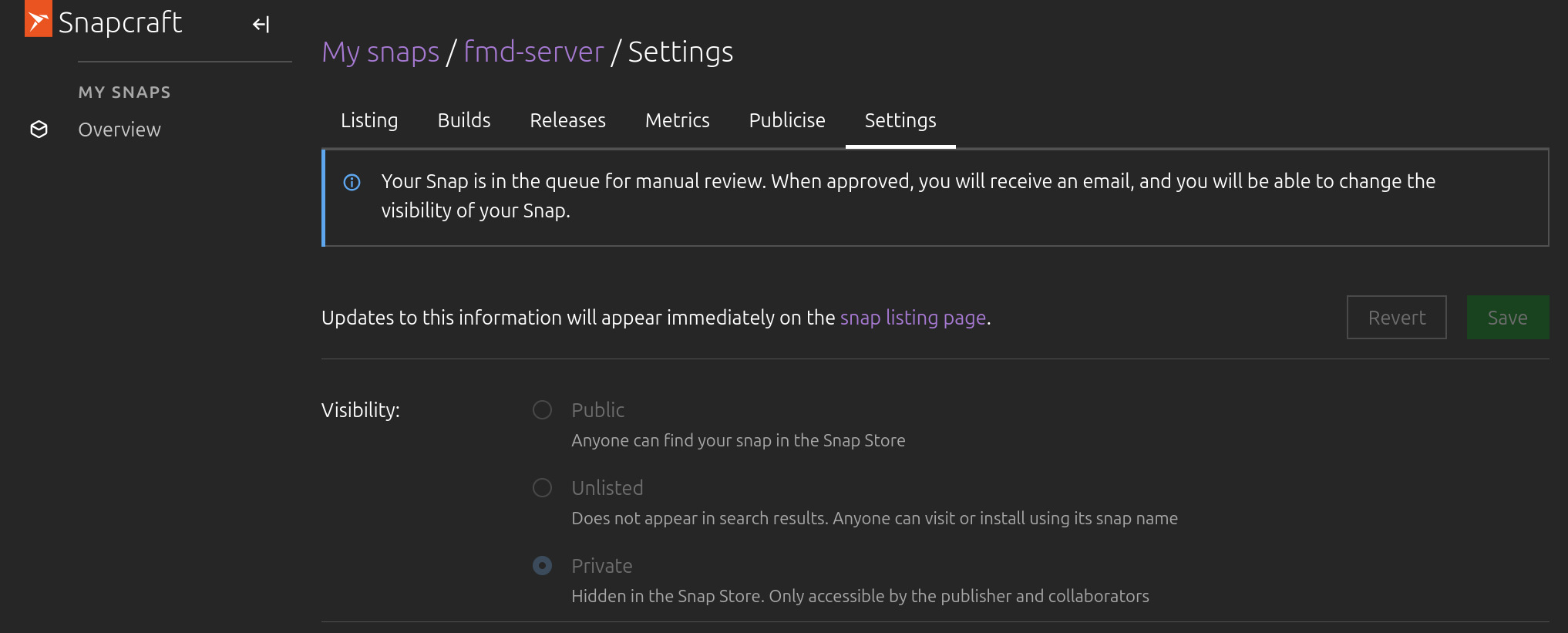Choose the Unlisted visibility radio button

[543, 488]
